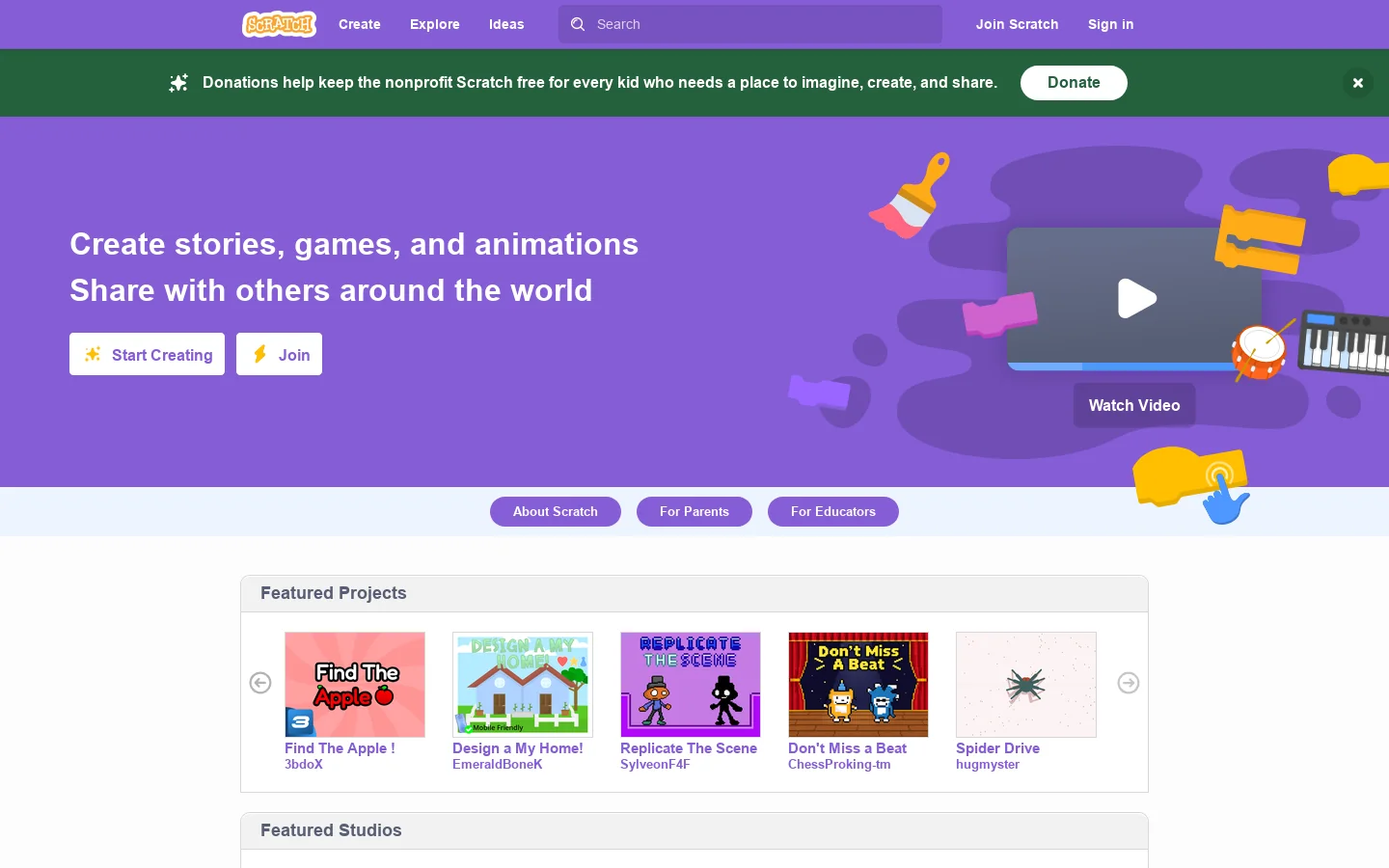Open author SylveonF4F profile
Viewport: 1389px width, 868px height.
(x=656, y=765)
